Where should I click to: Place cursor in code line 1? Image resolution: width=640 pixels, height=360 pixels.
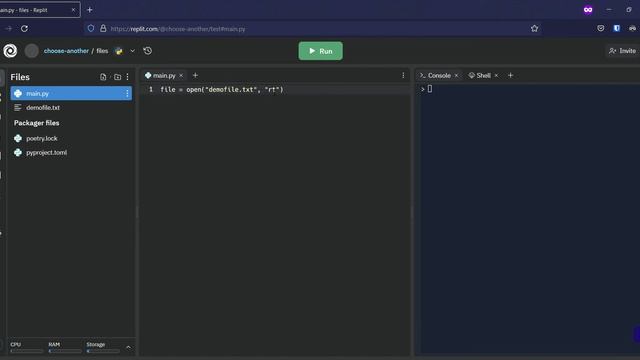click(222, 89)
